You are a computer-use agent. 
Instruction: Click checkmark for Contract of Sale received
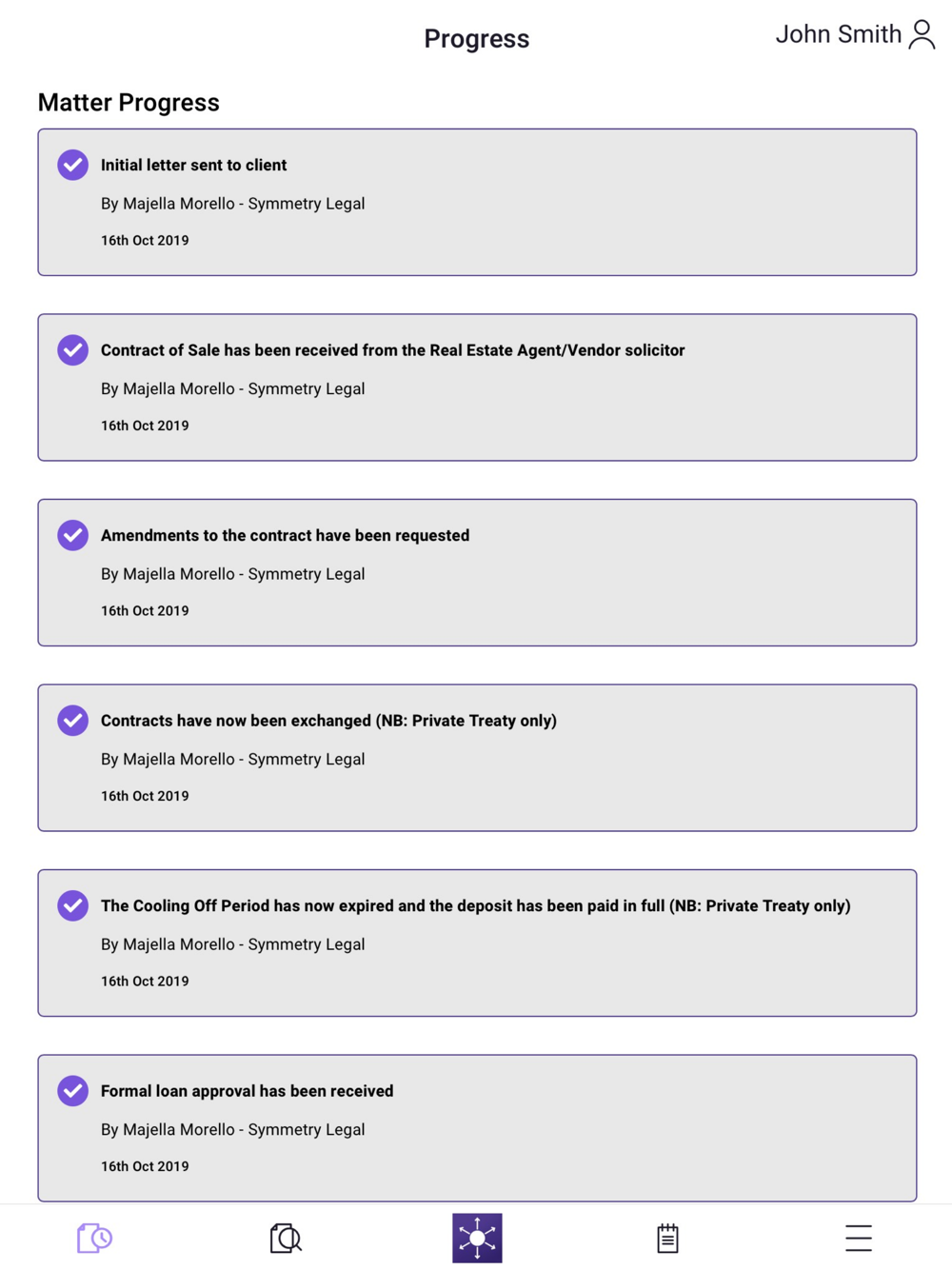point(72,350)
